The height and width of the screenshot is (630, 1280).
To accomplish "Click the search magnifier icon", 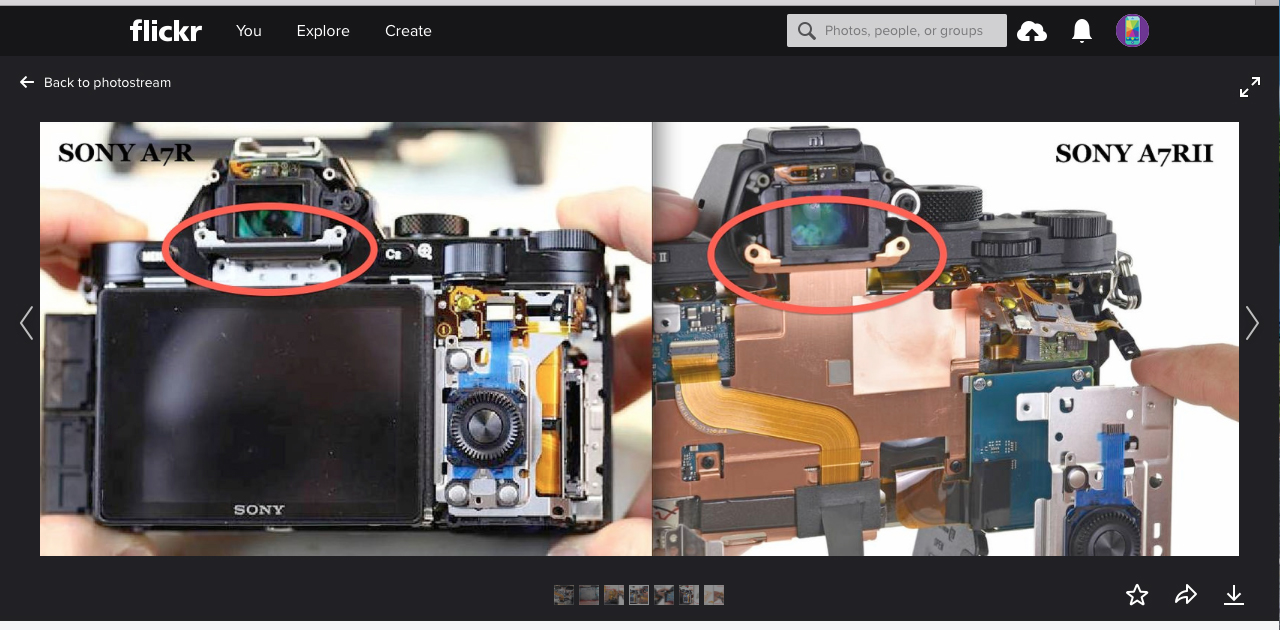I will (807, 31).
